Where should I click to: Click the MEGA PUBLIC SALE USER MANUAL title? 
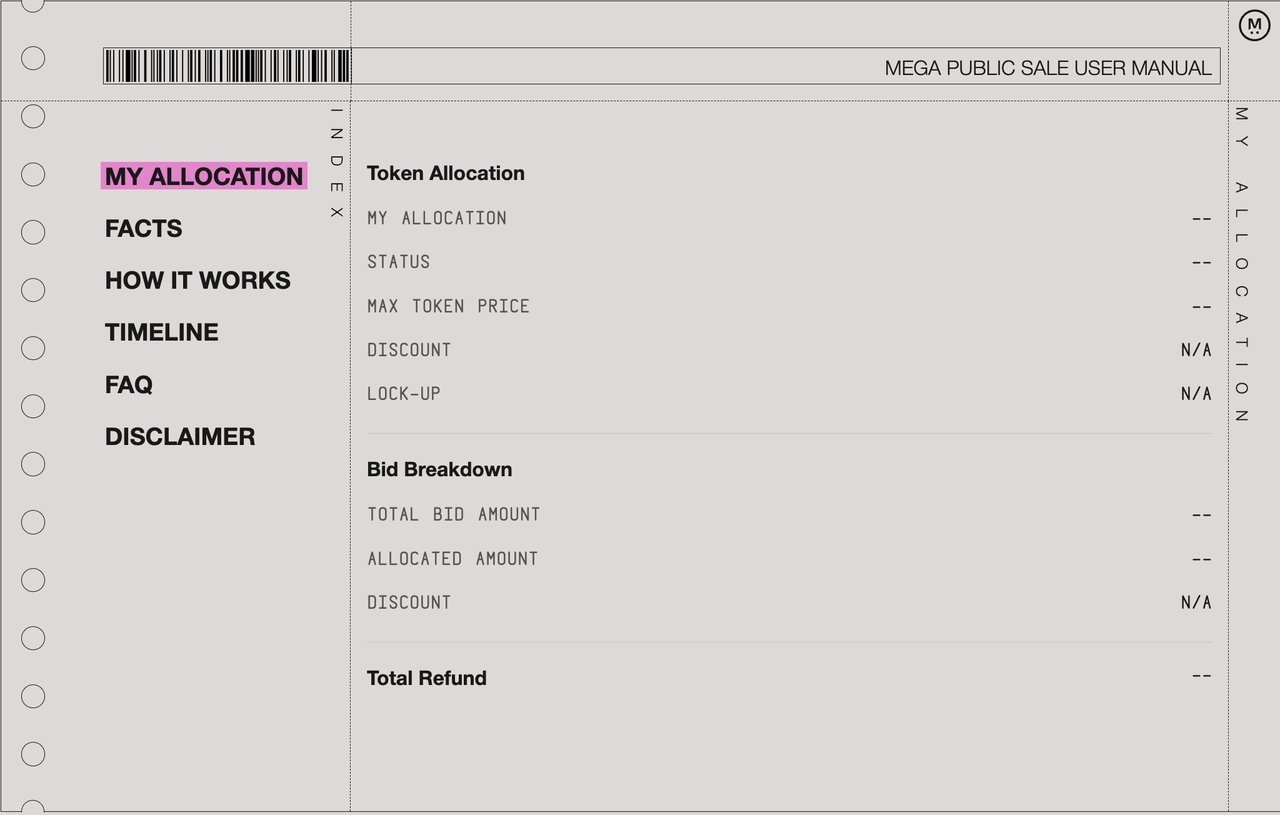[1047, 68]
